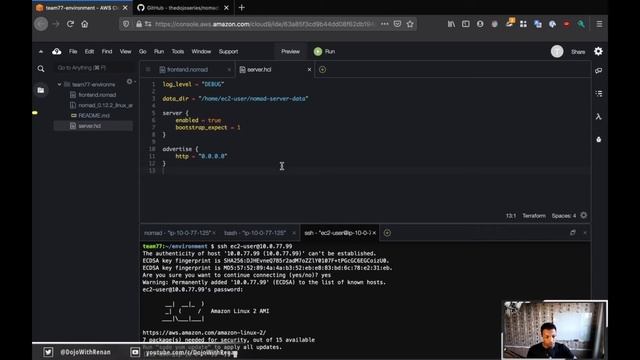Open the Tools menu
The image size is (640, 360).
point(178,51)
